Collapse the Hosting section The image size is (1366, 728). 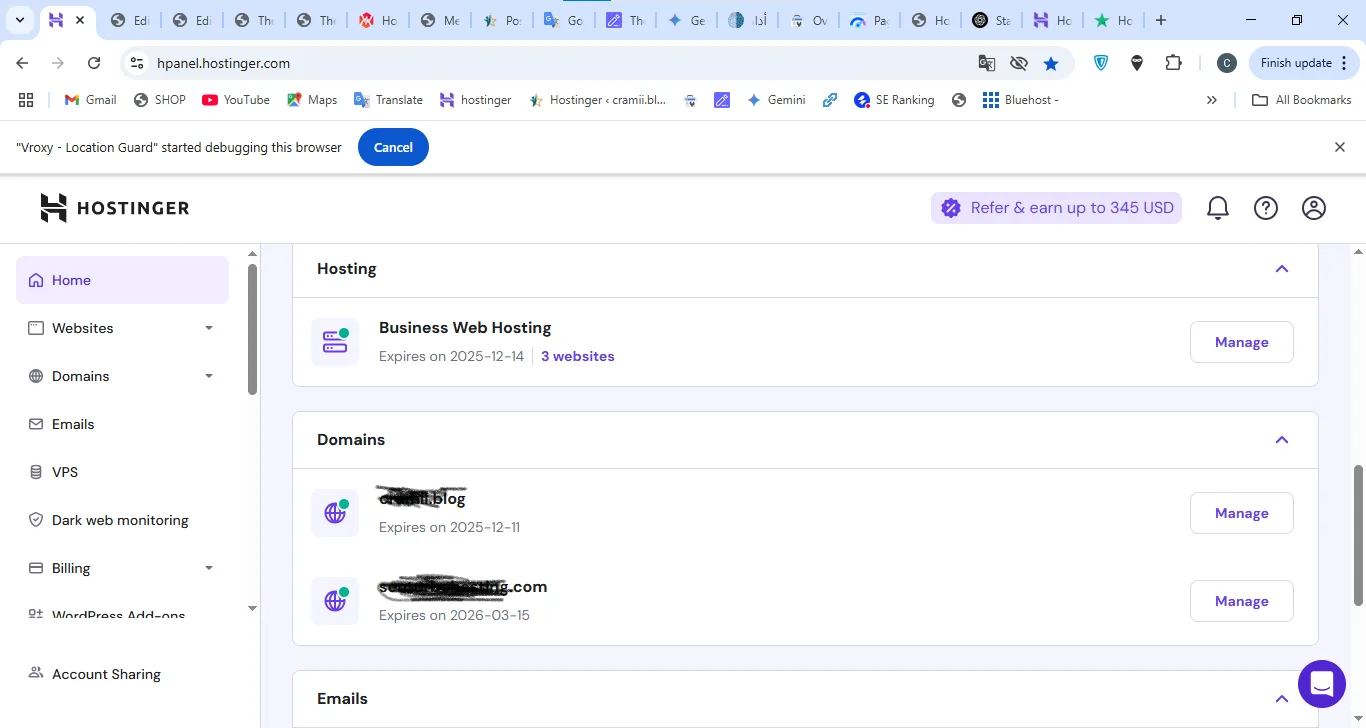tap(1281, 269)
